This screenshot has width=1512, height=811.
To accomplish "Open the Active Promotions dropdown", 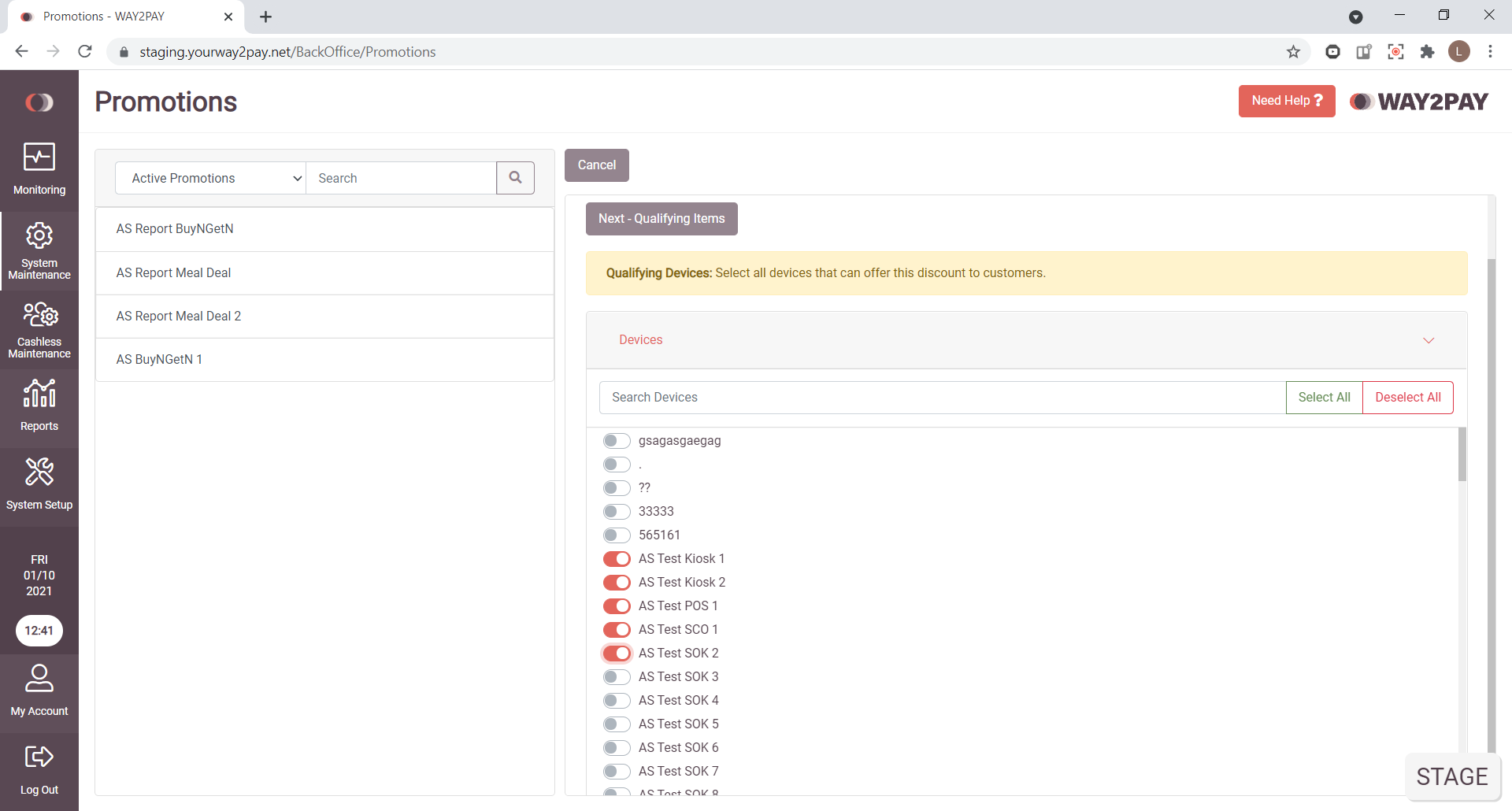I will (210, 178).
